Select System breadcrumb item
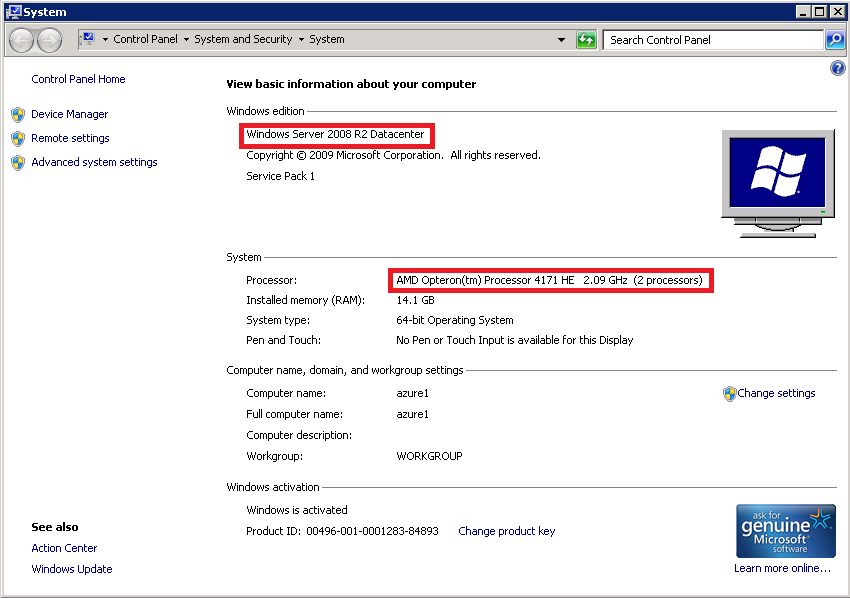The width and height of the screenshot is (850, 598). coord(326,39)
